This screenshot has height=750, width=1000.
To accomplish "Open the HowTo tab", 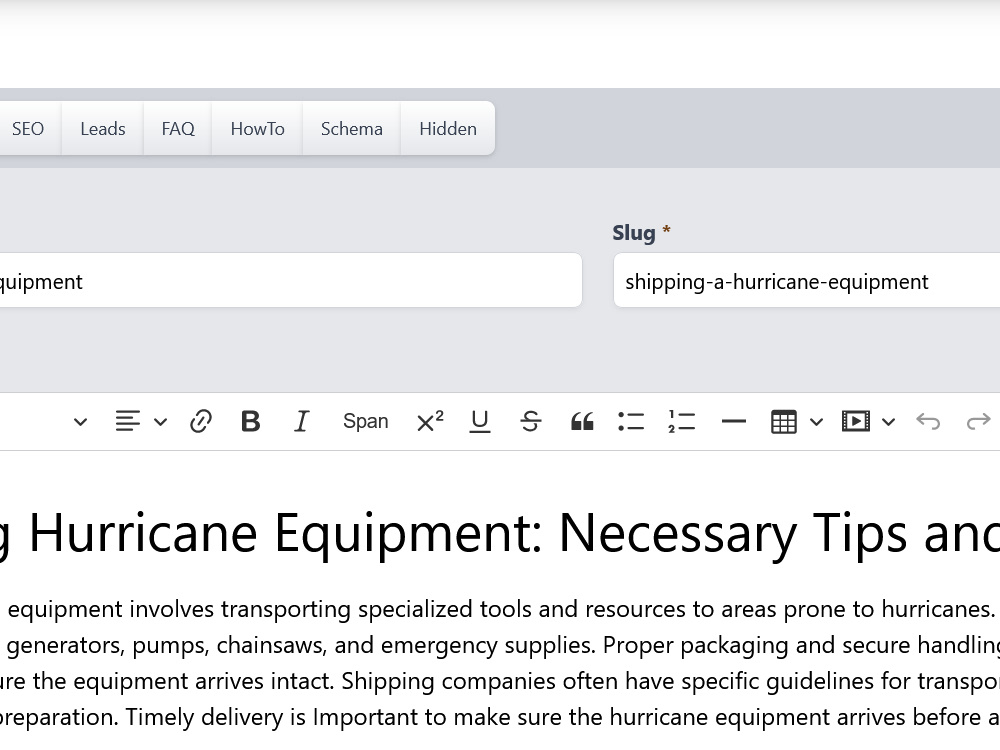I will click(258, 128).
